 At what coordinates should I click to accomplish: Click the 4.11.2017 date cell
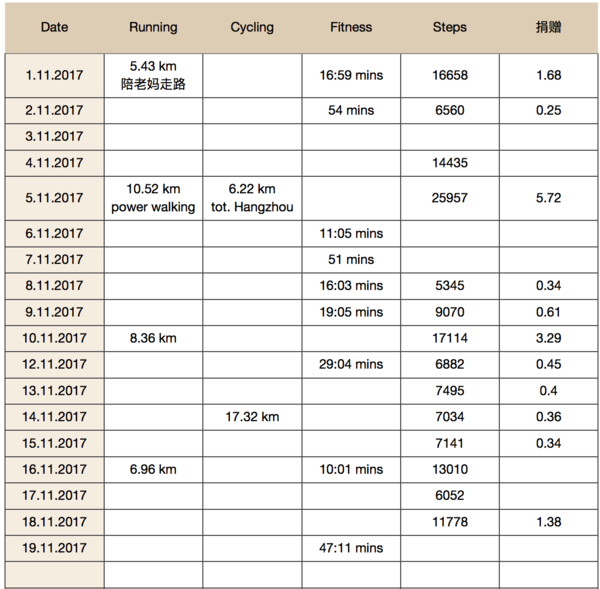click(54, 163)
